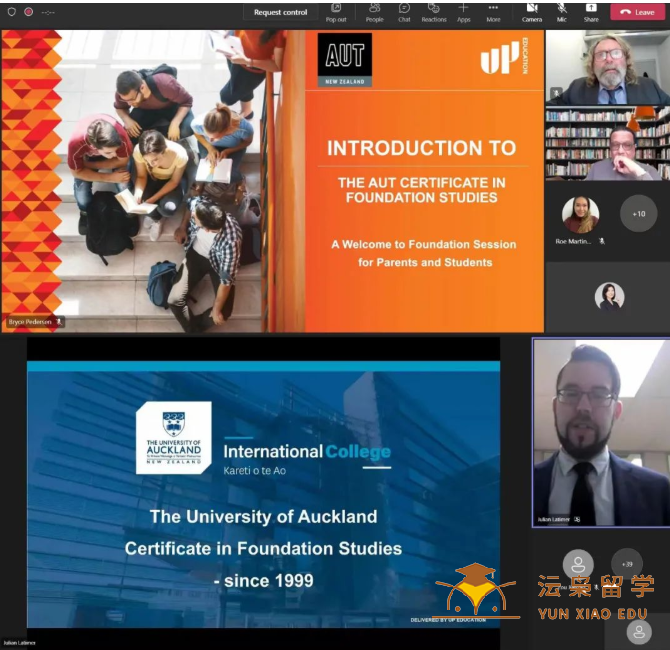Click the grey avatar beside +39

click(x=578, y=565)
